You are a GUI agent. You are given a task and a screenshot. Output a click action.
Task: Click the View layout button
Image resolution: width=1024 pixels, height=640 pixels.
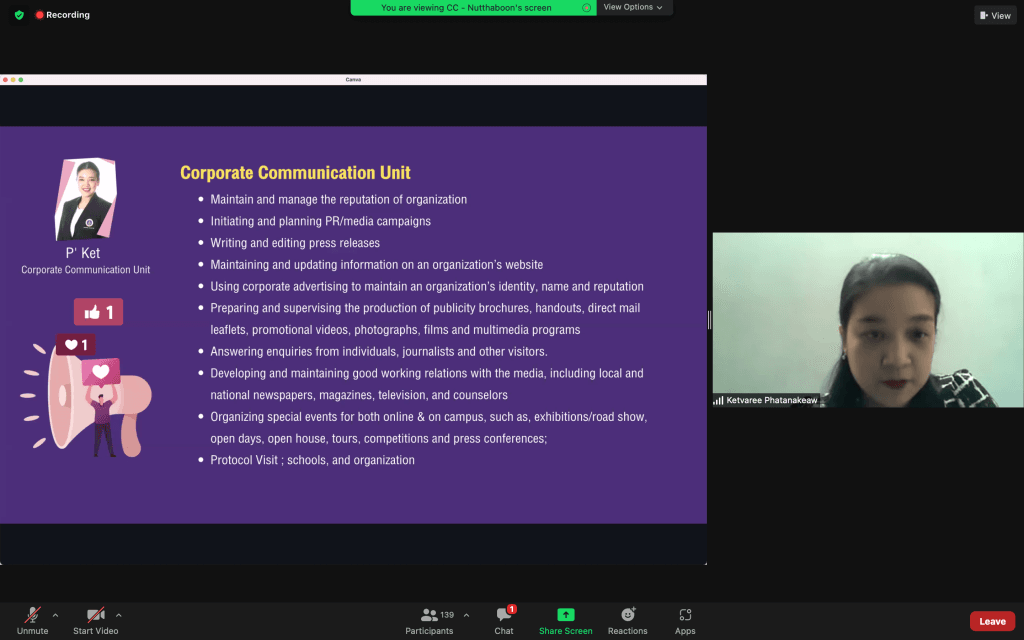[x=995, y=15]
